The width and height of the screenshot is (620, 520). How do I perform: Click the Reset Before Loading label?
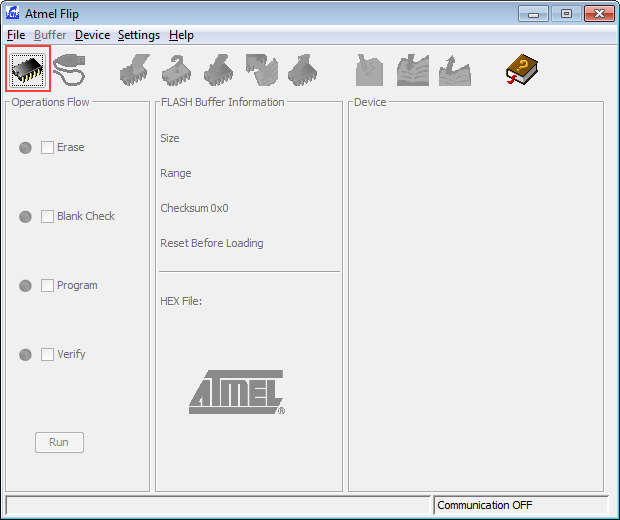click(x=212, y=243)
